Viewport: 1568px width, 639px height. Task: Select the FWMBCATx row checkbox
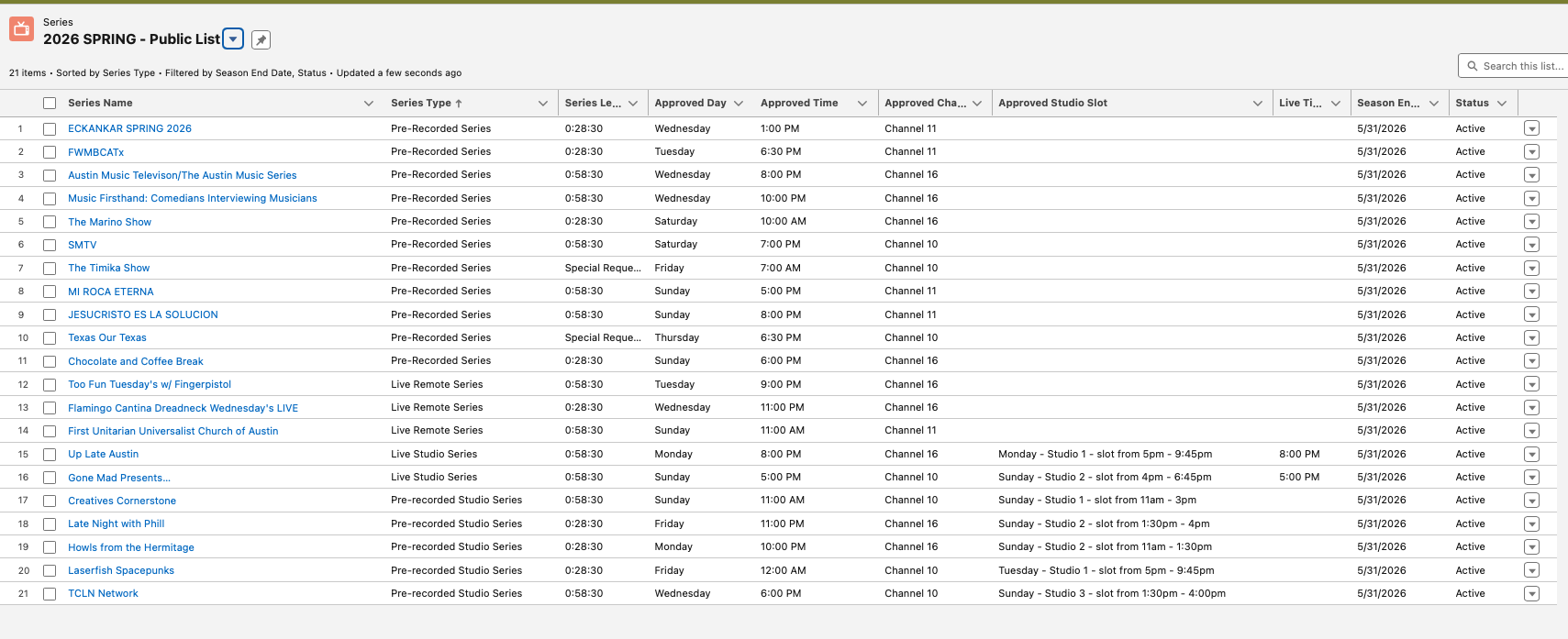(x=50, y=152)
